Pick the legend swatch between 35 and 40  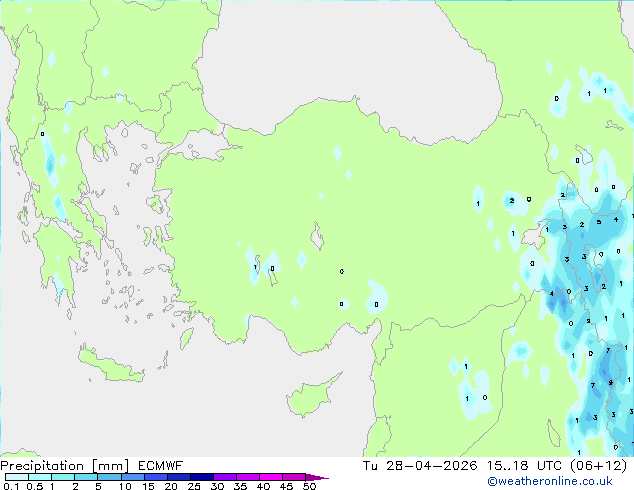click(247, 477)
